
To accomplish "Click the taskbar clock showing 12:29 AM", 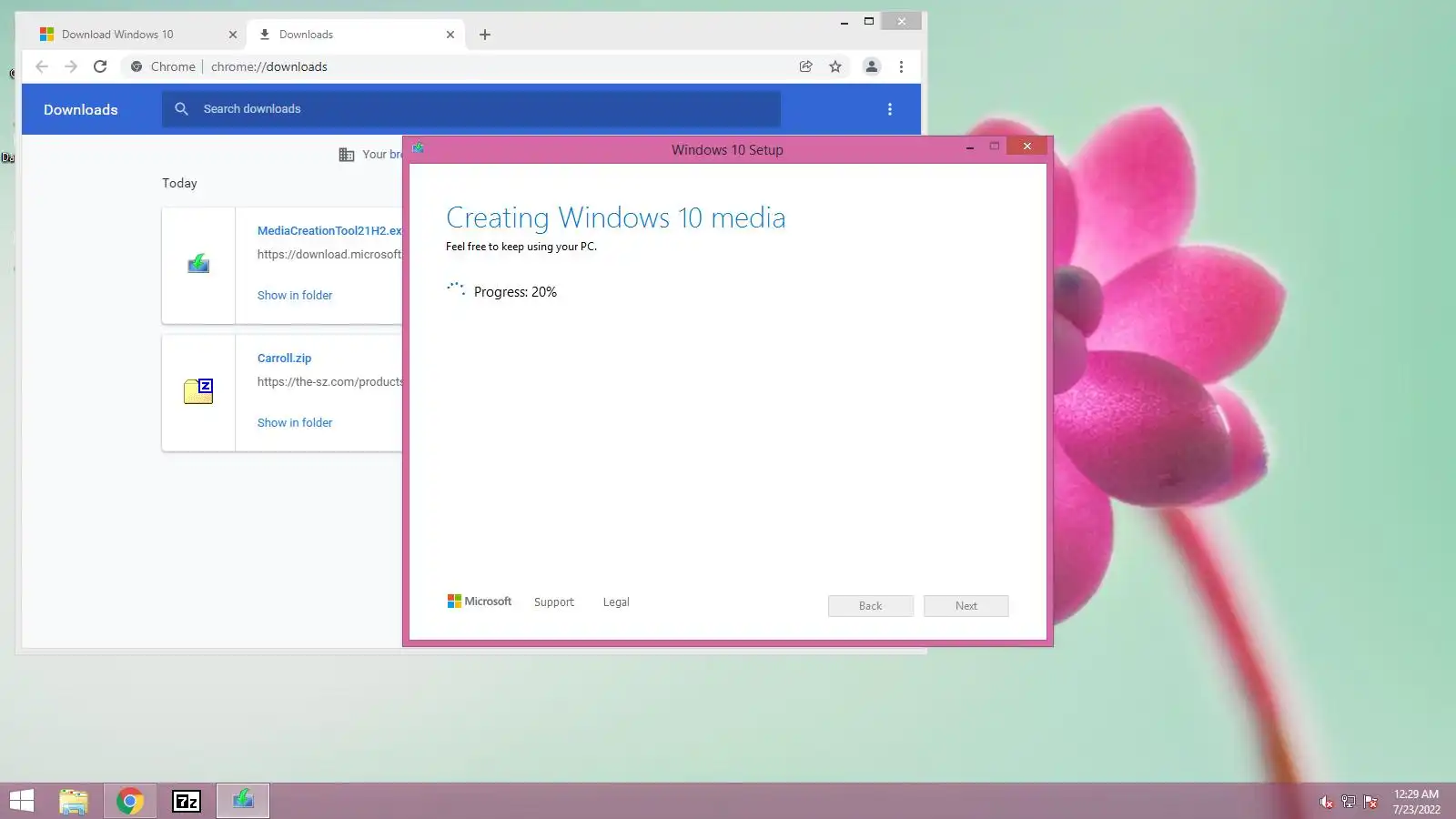I will [1416, 802].
